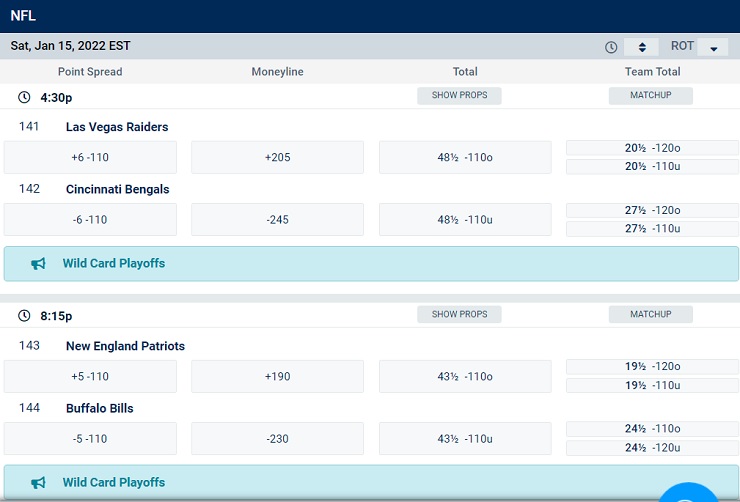
Task: Click the date Sat, Jan 15, 2022 EST
Action: 70,46
